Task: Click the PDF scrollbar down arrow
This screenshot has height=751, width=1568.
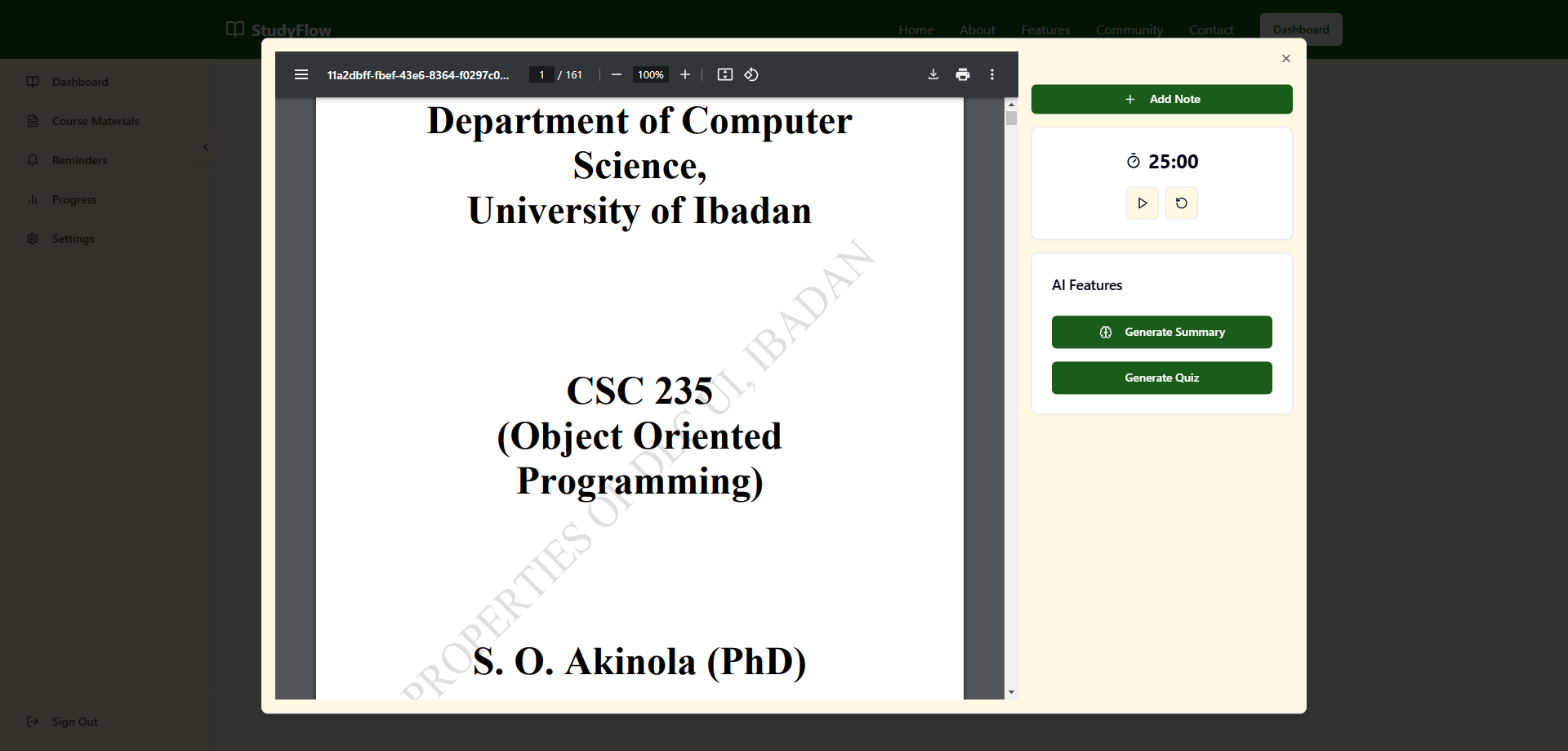Action: (x=1011, y=692)
